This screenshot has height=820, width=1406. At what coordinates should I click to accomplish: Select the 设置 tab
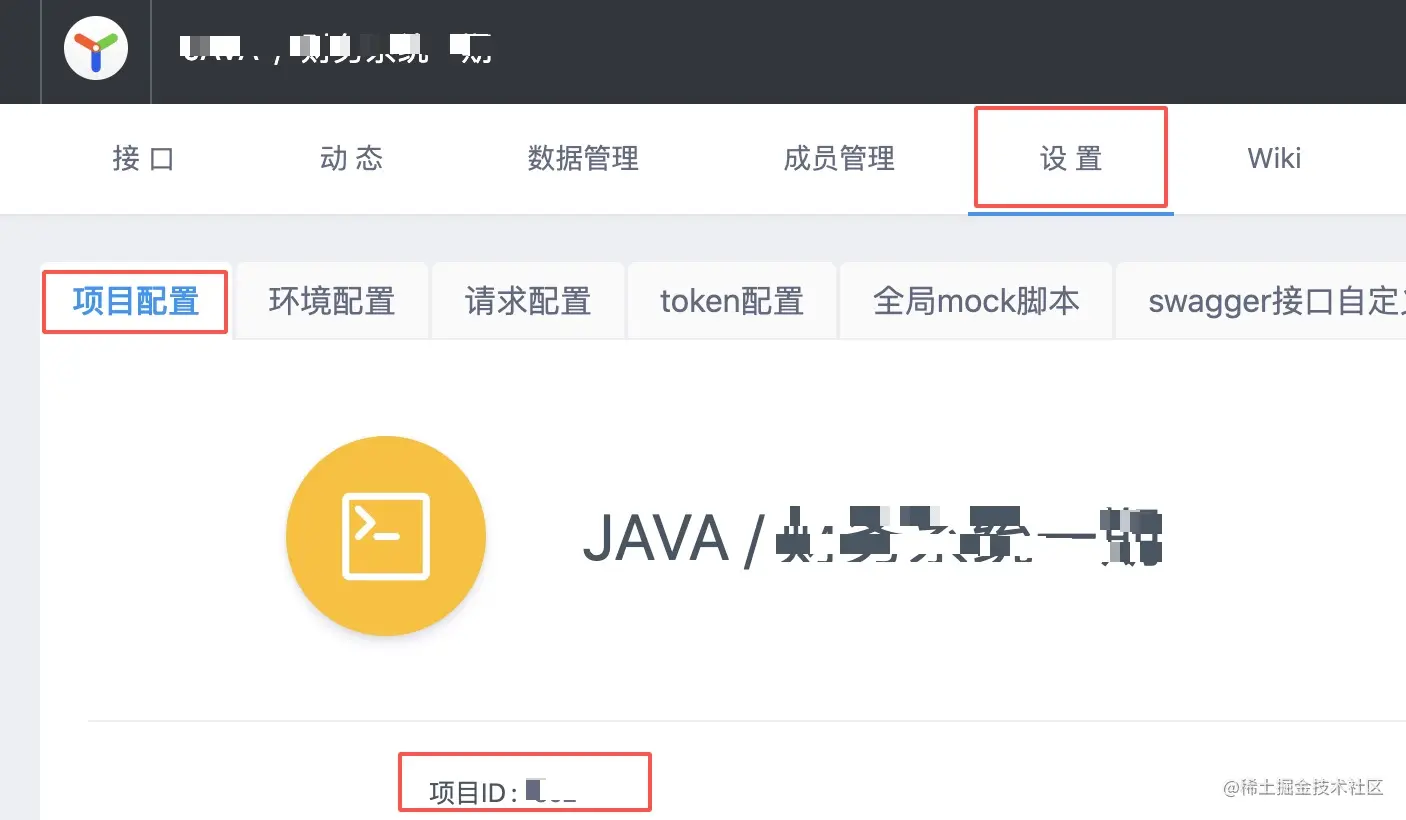coord(1069,158)
